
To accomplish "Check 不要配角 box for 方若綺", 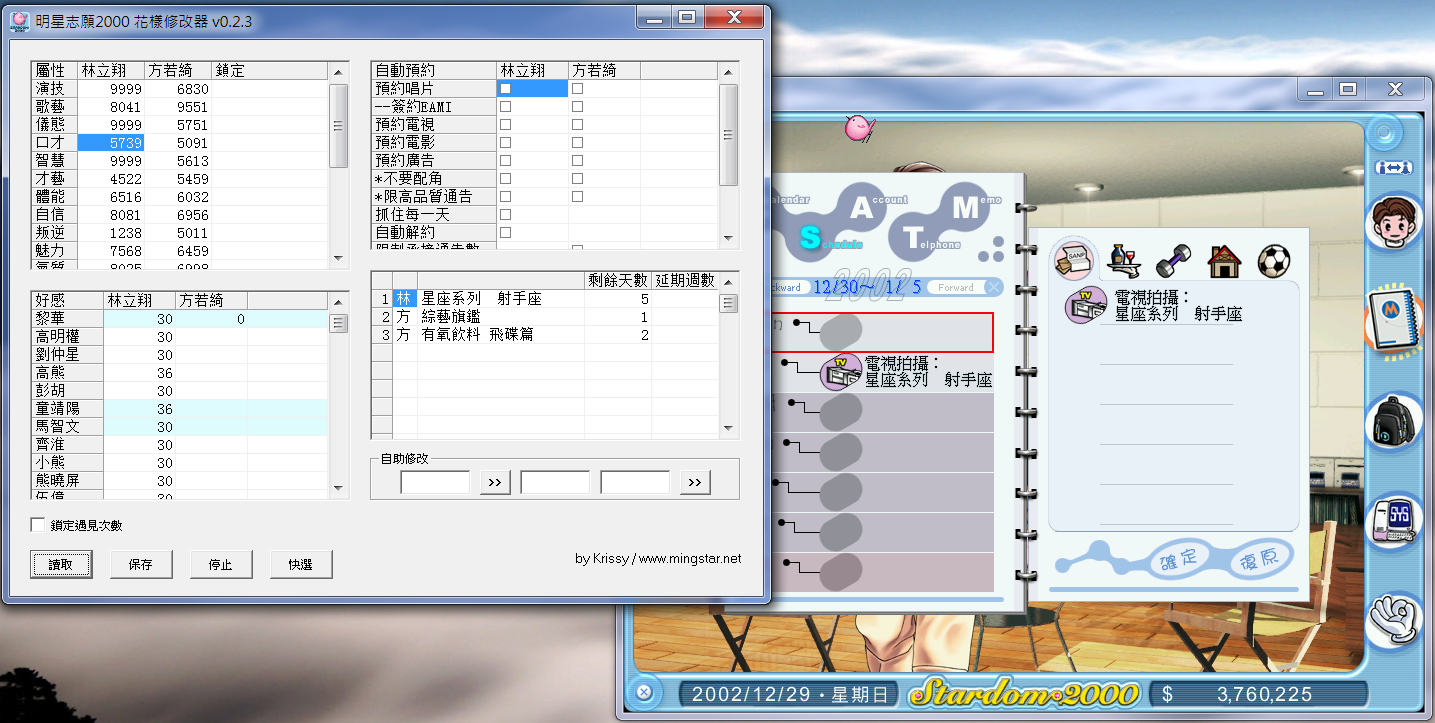I will pyautogui.click(x=578, y=179).
